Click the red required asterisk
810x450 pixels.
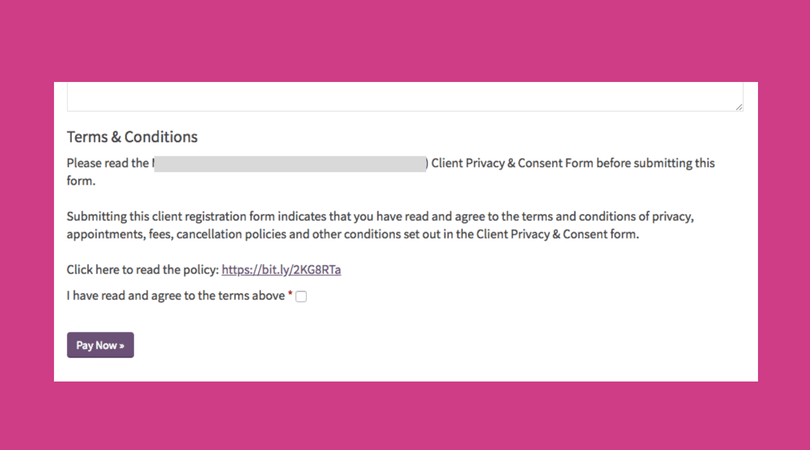click(290, 295)
